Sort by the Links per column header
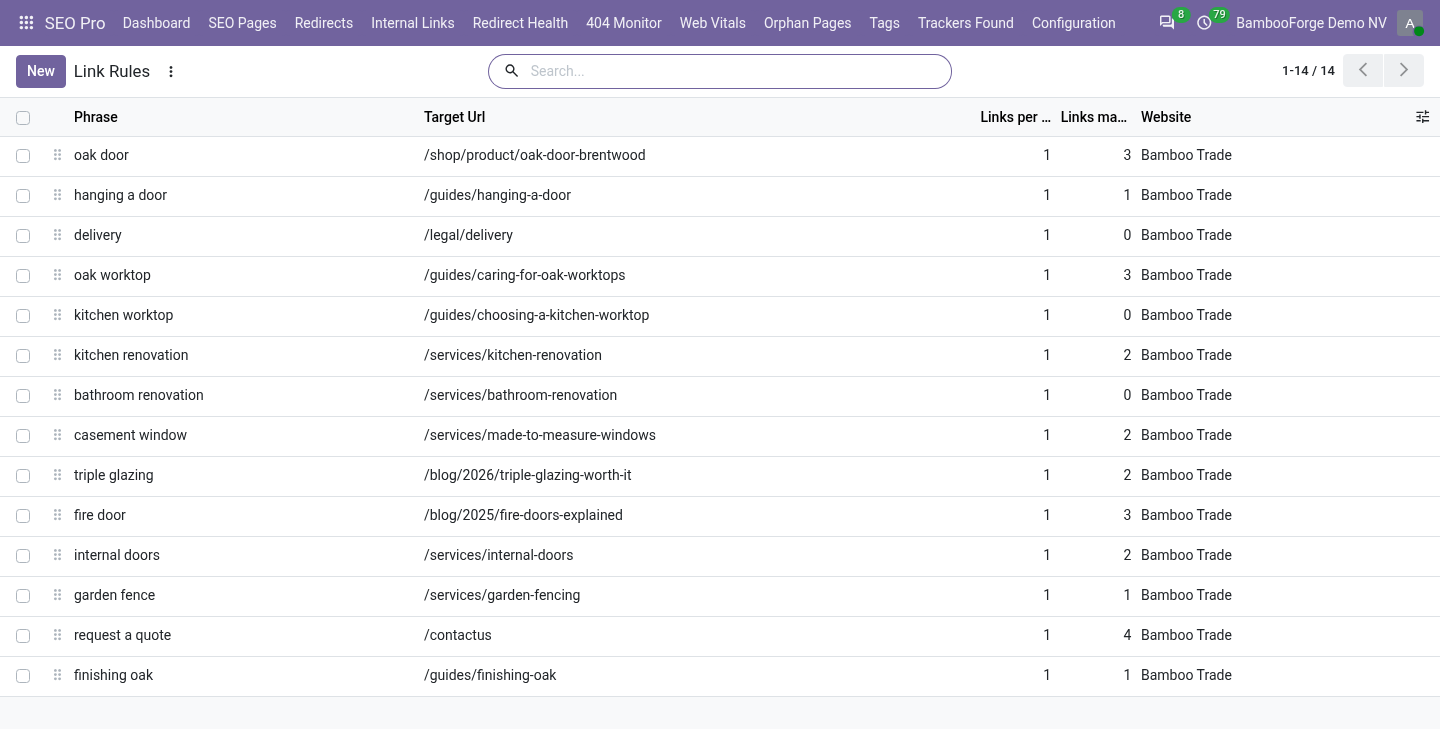Viewport: 1440px width, 729px height. click(1015, 117)
